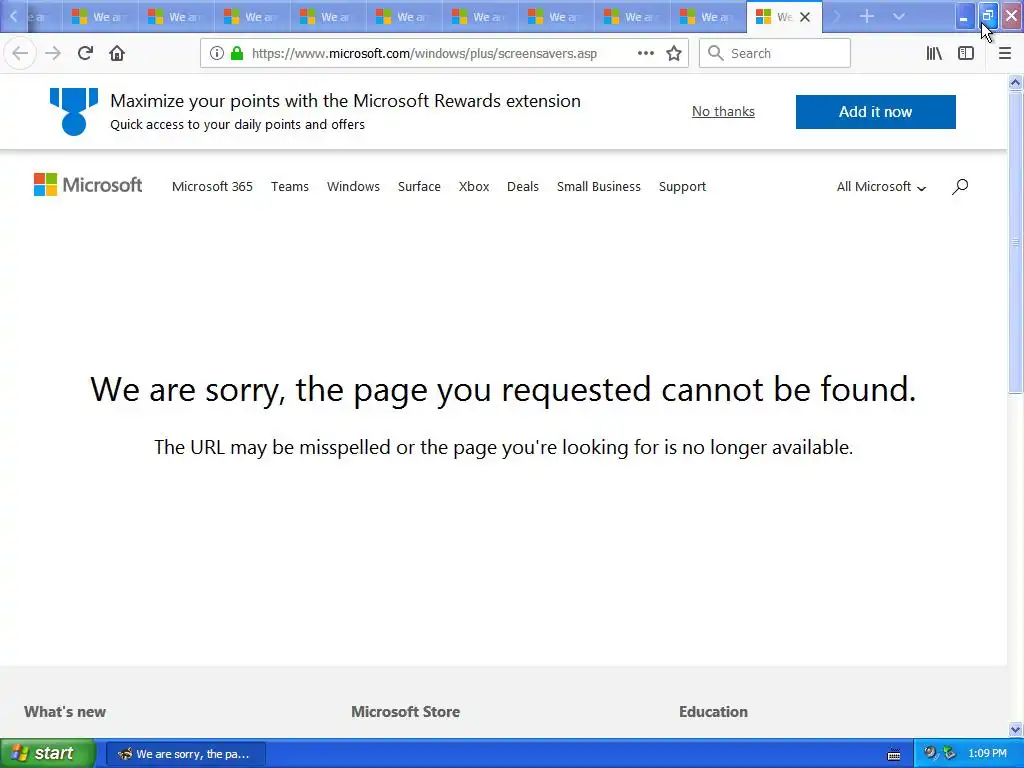1024x768 pixels.
Task: Dismiss banner with No thanks
Action: [724, 112]
